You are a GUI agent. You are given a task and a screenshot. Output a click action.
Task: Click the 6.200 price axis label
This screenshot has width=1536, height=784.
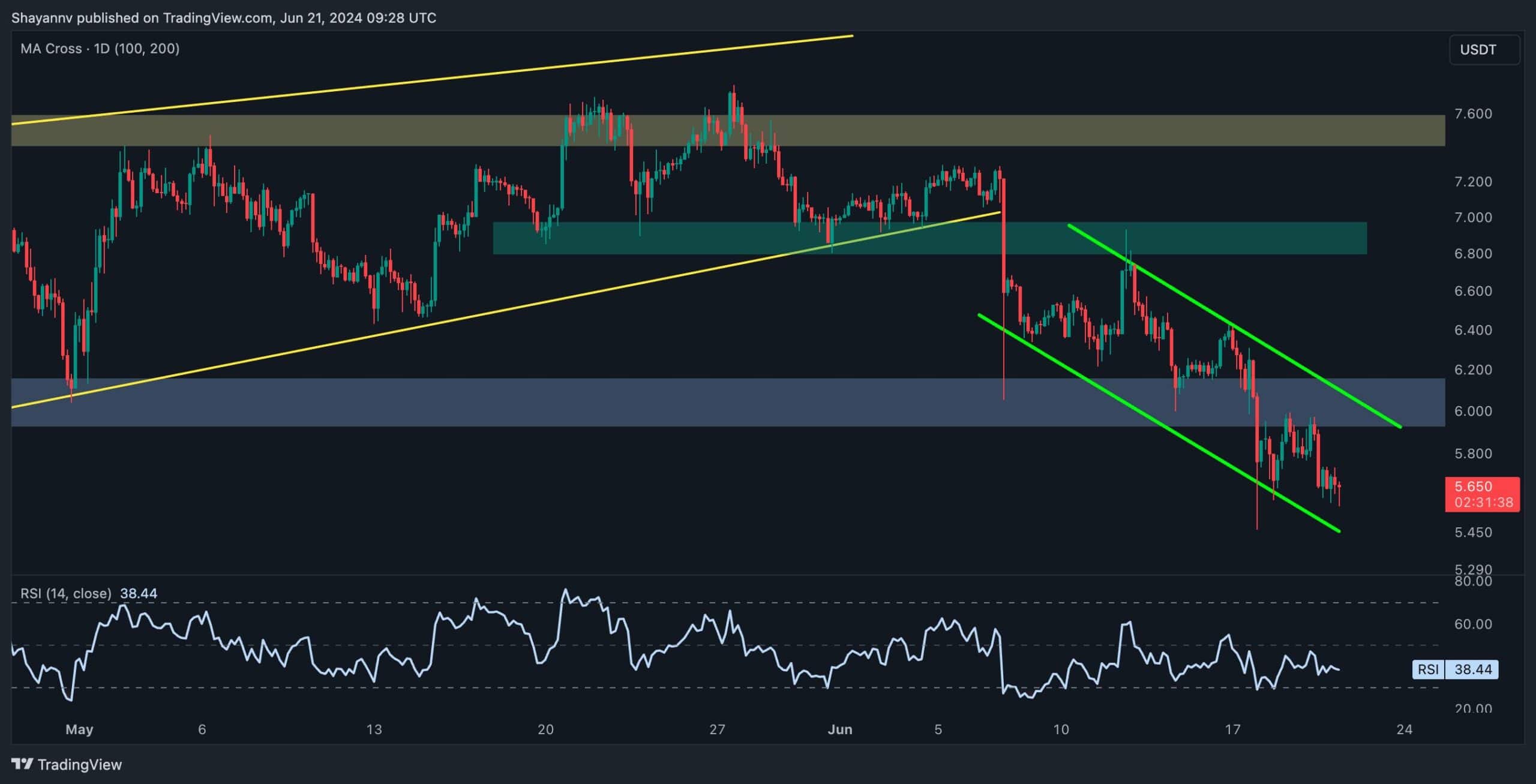click(x=1473, y=370)
